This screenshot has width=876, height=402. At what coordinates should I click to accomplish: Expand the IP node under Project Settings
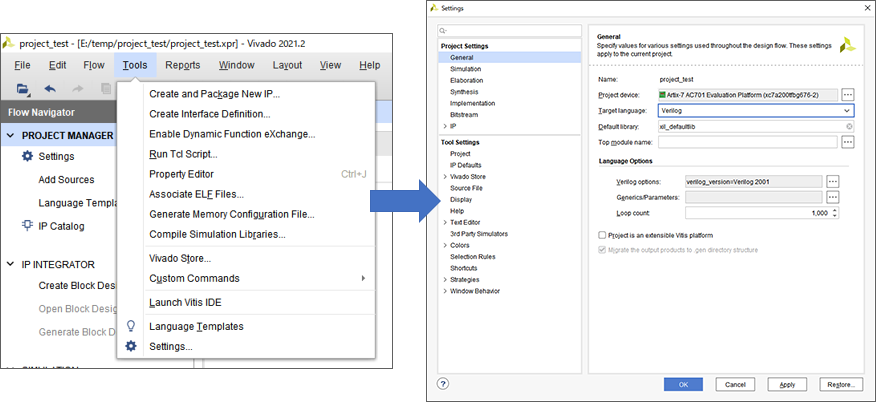[x=445, y=126]
